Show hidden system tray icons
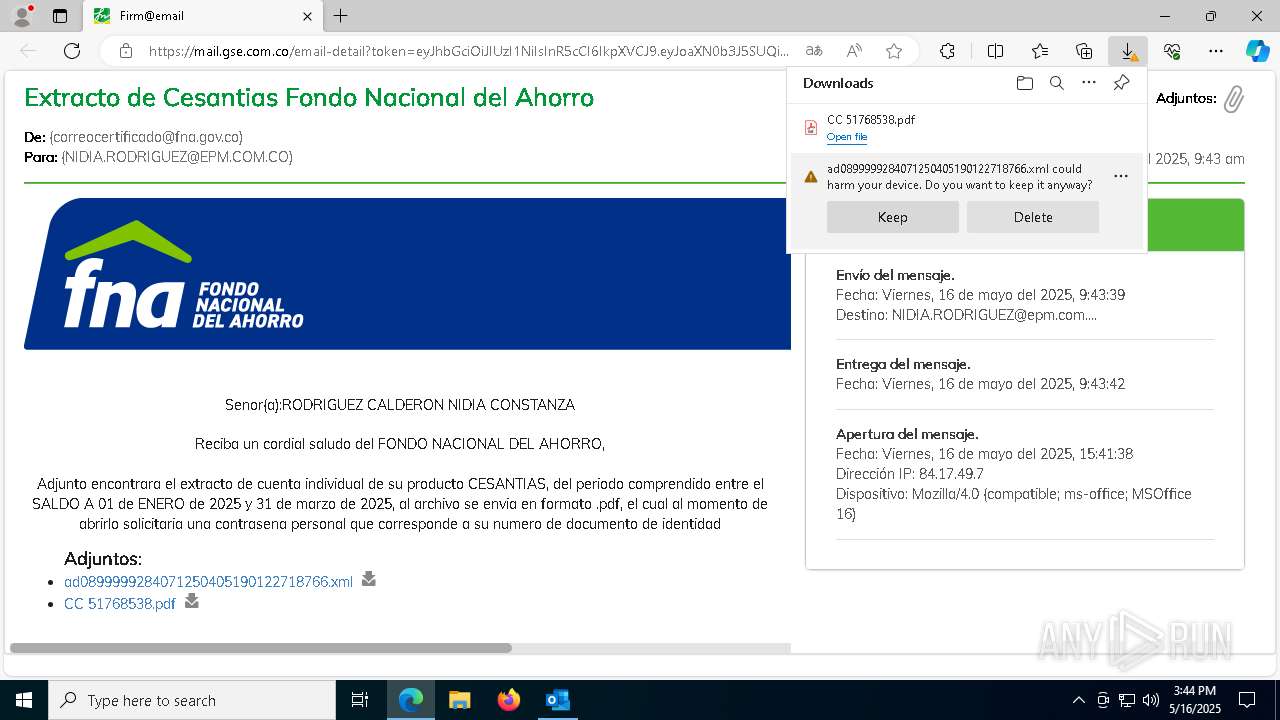This screenshot has height=720, width=1280. [x=1078, y=700]
